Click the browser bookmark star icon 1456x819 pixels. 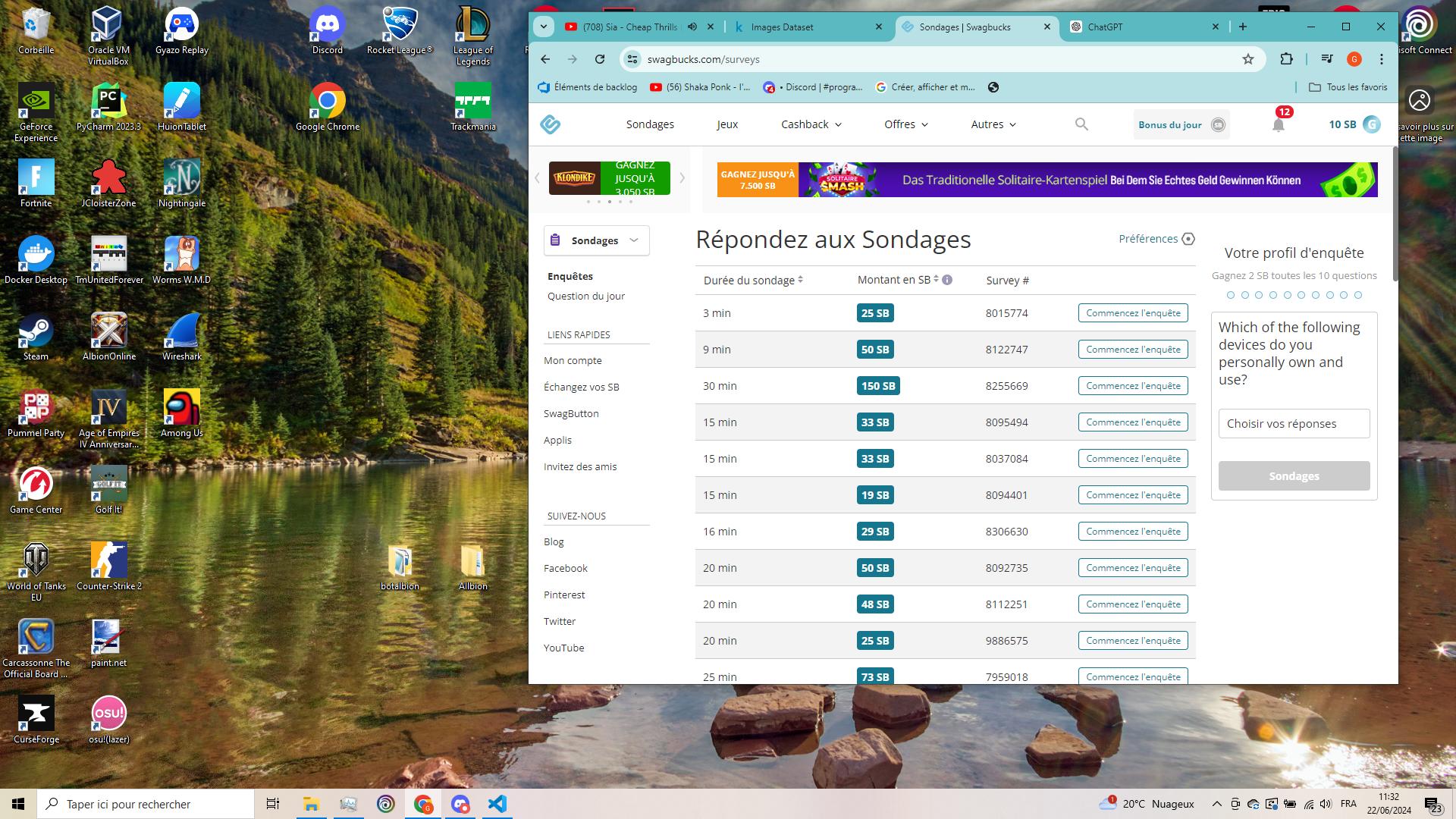click(1248, 59)
